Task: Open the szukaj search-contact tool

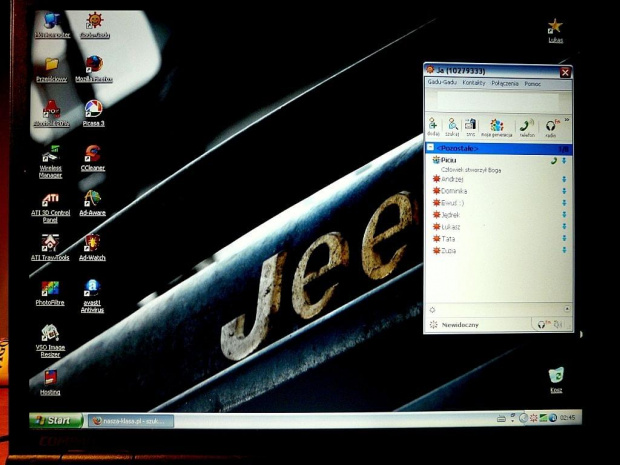Action: pyautogui.click(x=452, y=127)
